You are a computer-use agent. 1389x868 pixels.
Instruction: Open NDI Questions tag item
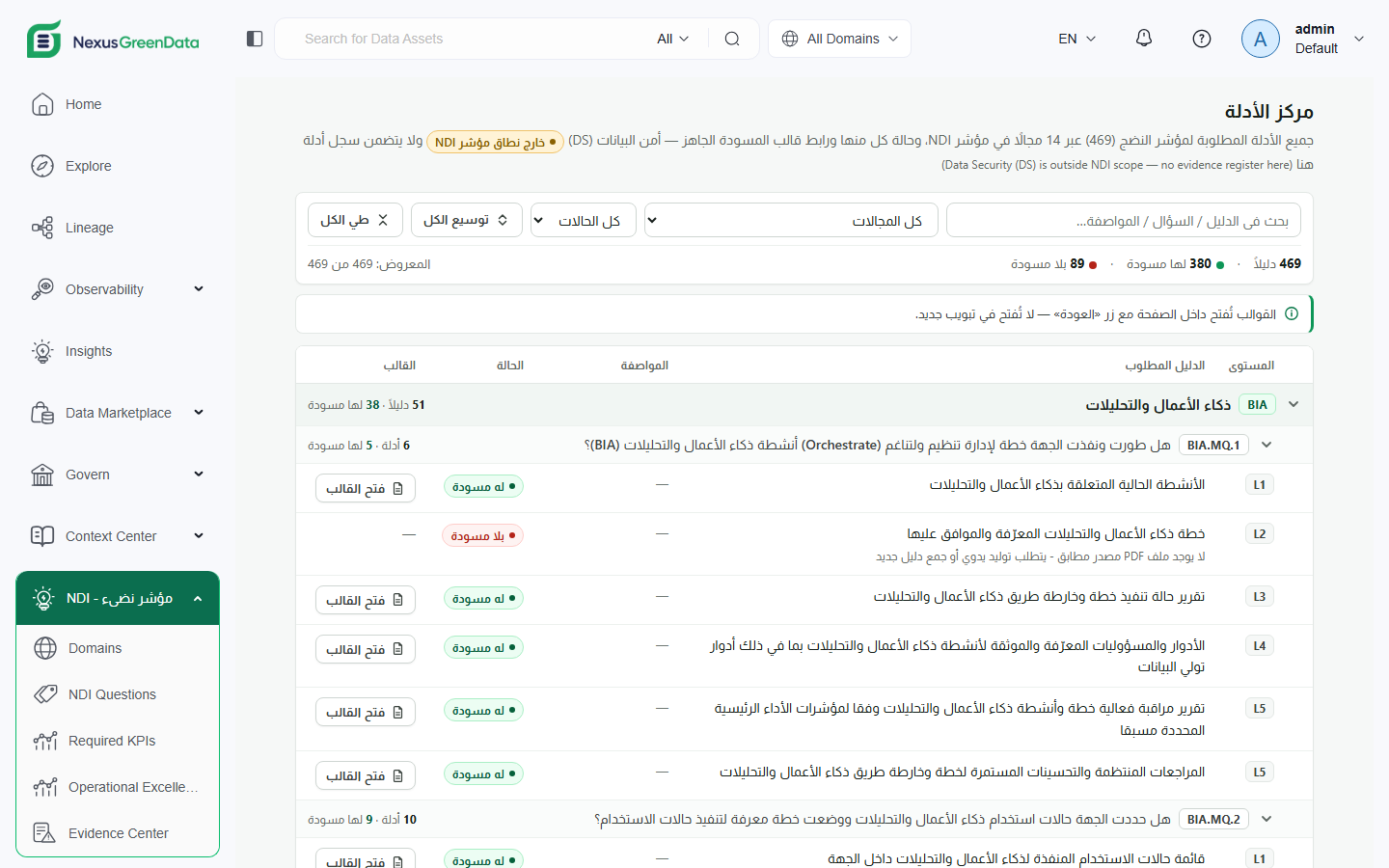click(118, 694)
